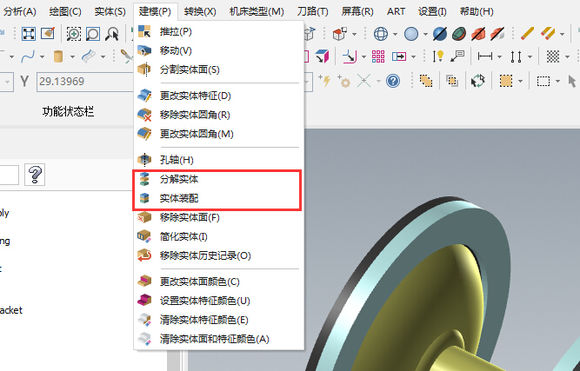Click the Unzoom magnifier icon

click(x=92, y=34)
